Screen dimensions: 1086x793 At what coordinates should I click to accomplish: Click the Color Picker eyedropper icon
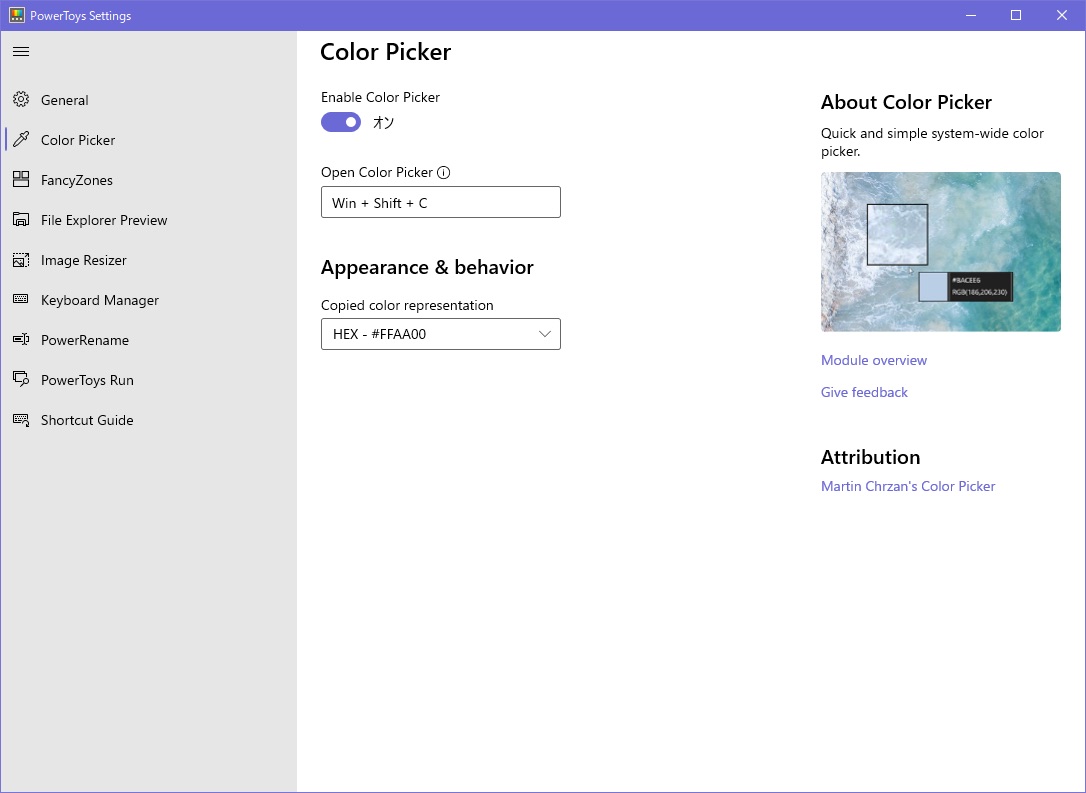pyautogui.click(x=21, y=140)
